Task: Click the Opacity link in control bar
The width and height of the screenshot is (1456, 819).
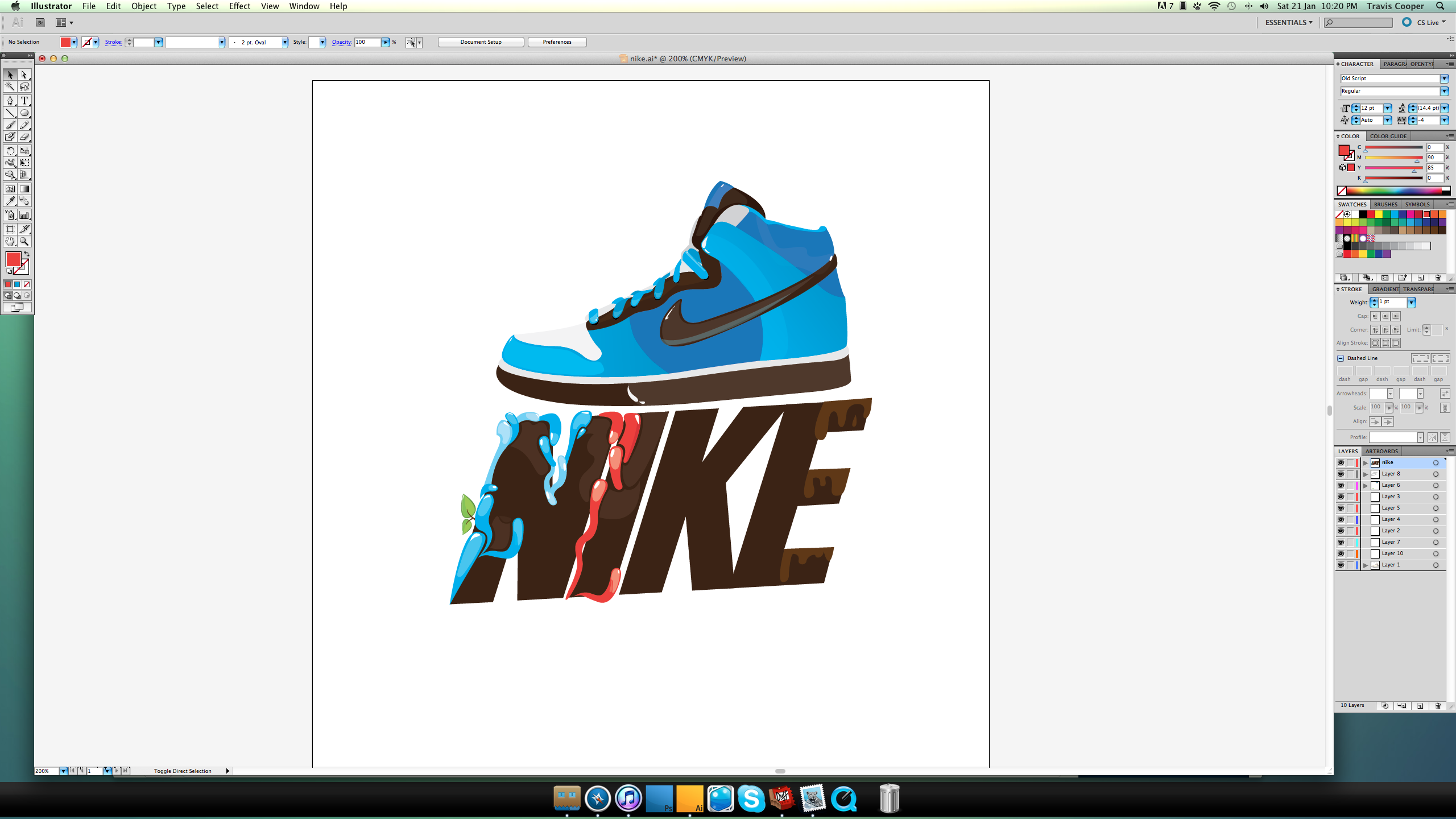Action: click(x=341, y=42)
